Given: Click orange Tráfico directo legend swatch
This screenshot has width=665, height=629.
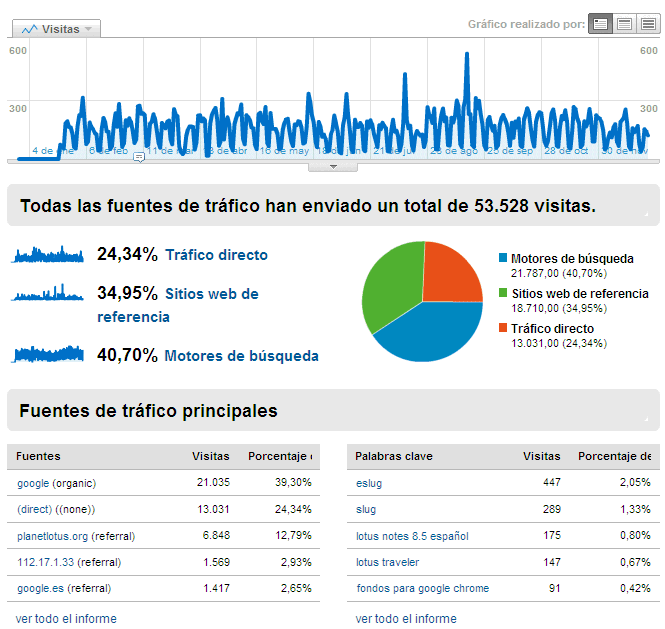Looking at the screenshot, I should (503, 327).
